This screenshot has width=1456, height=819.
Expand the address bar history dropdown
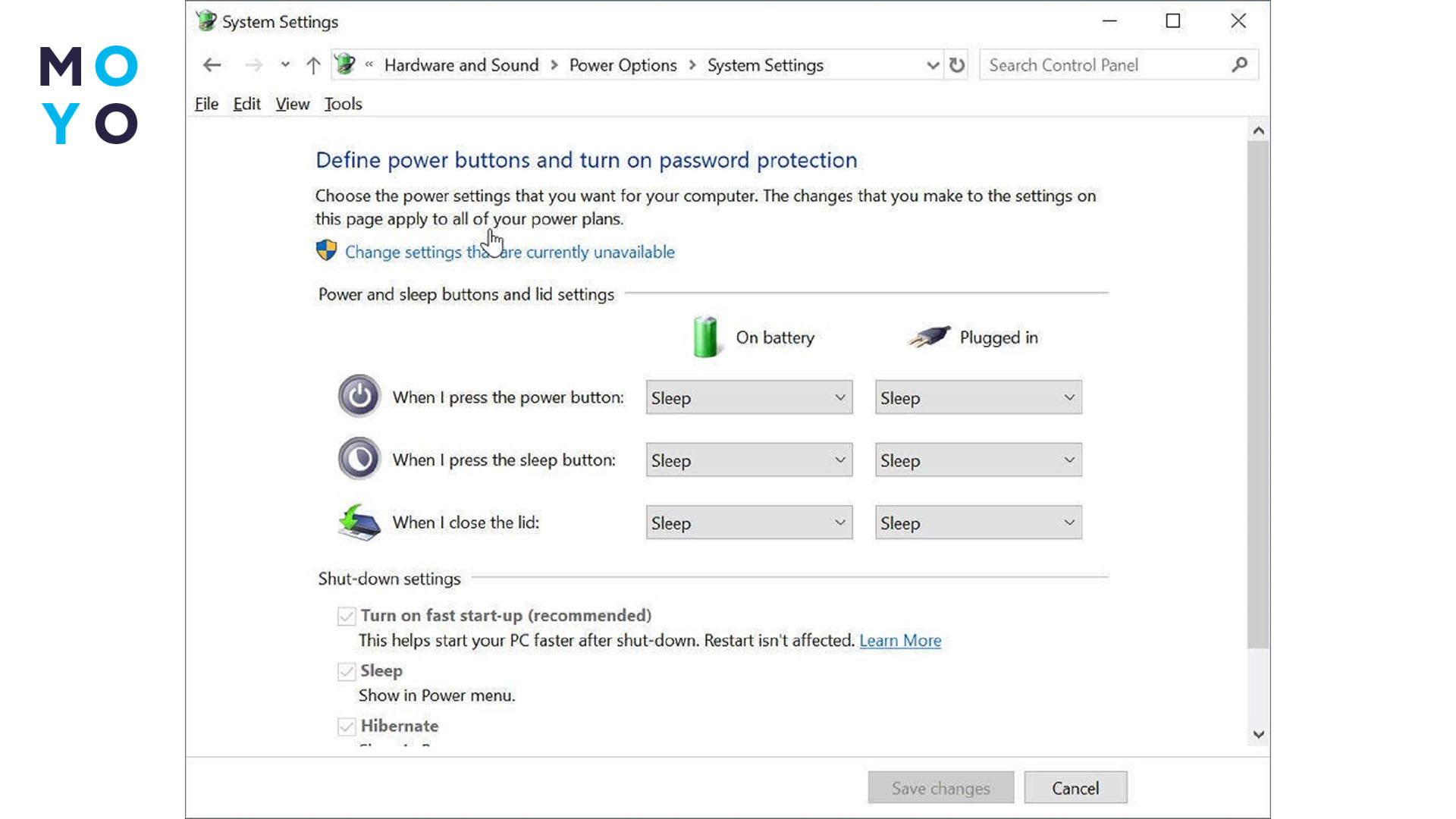click(x=933, y=65)
